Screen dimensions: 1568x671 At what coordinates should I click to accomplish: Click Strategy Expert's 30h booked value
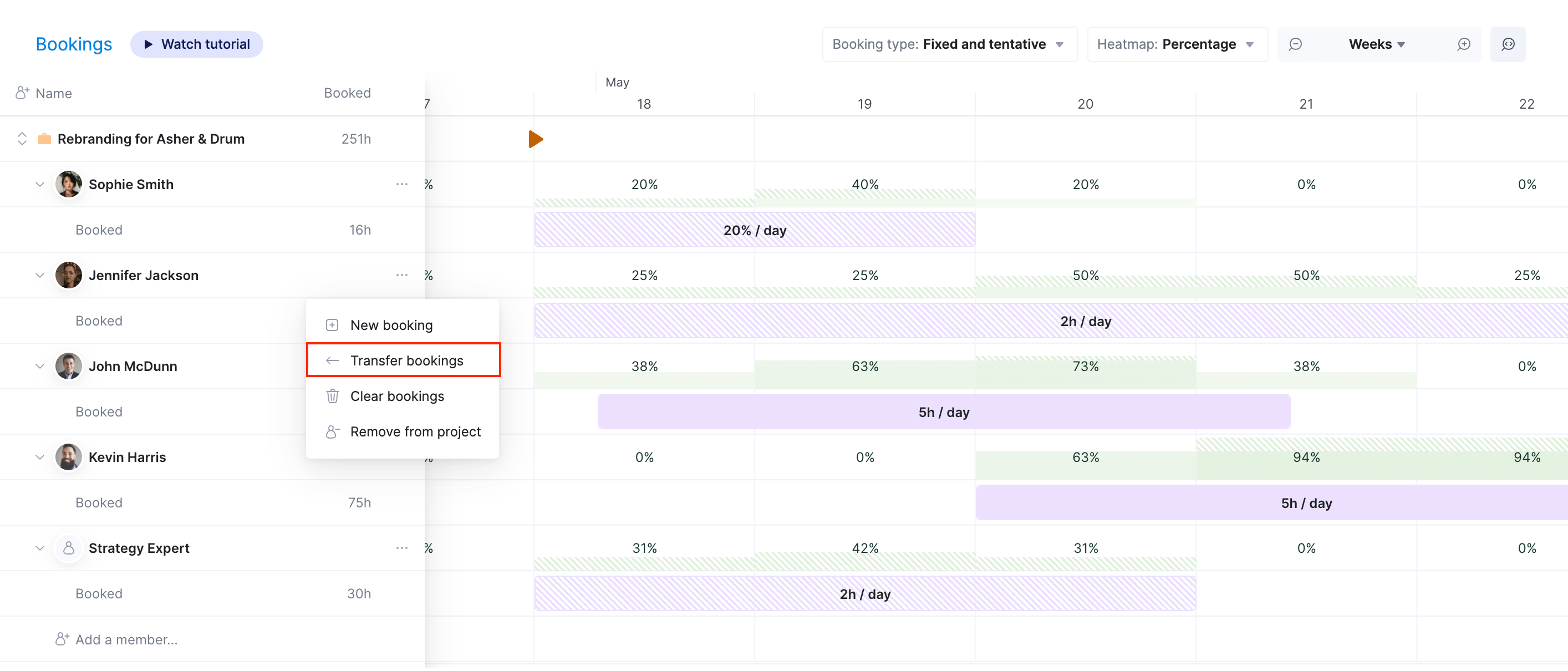tap(359, 594)
